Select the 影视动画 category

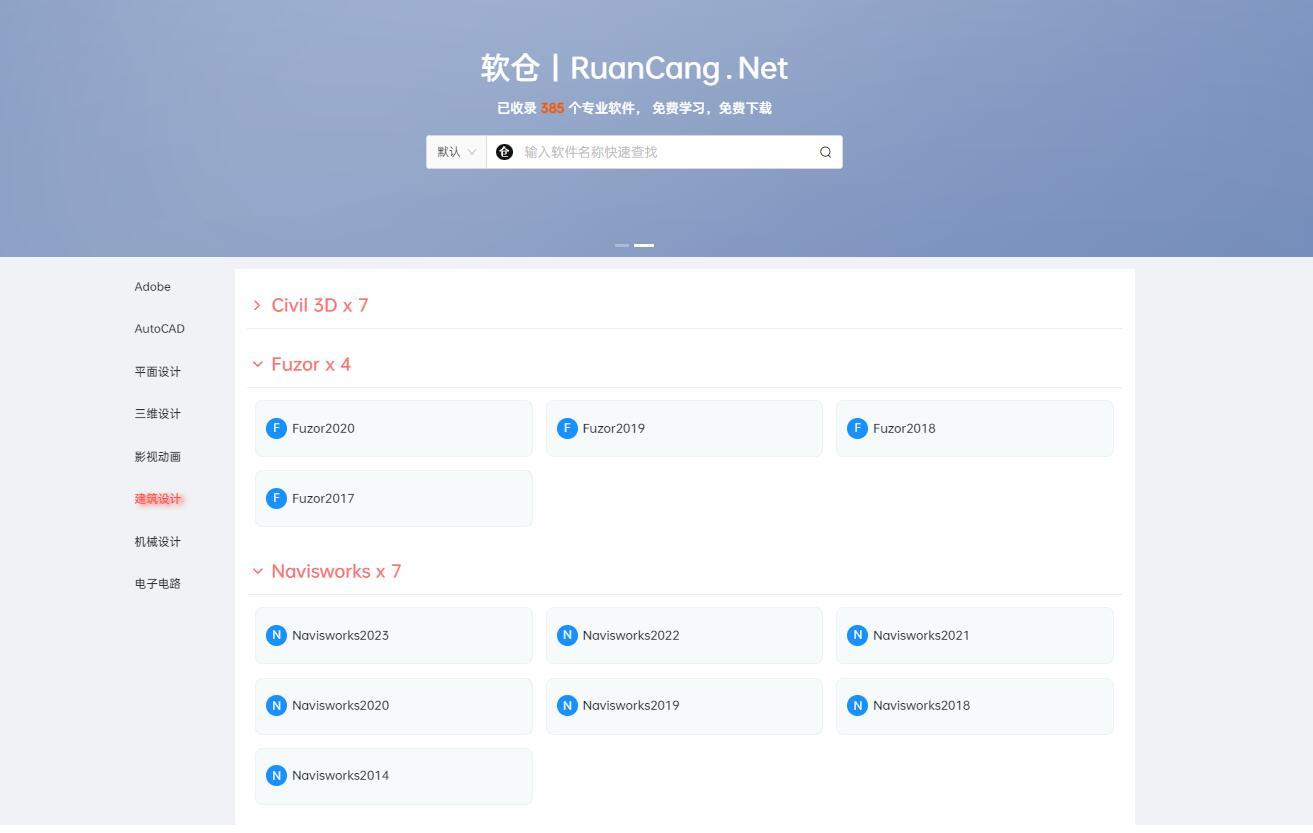tap(158, 457)
